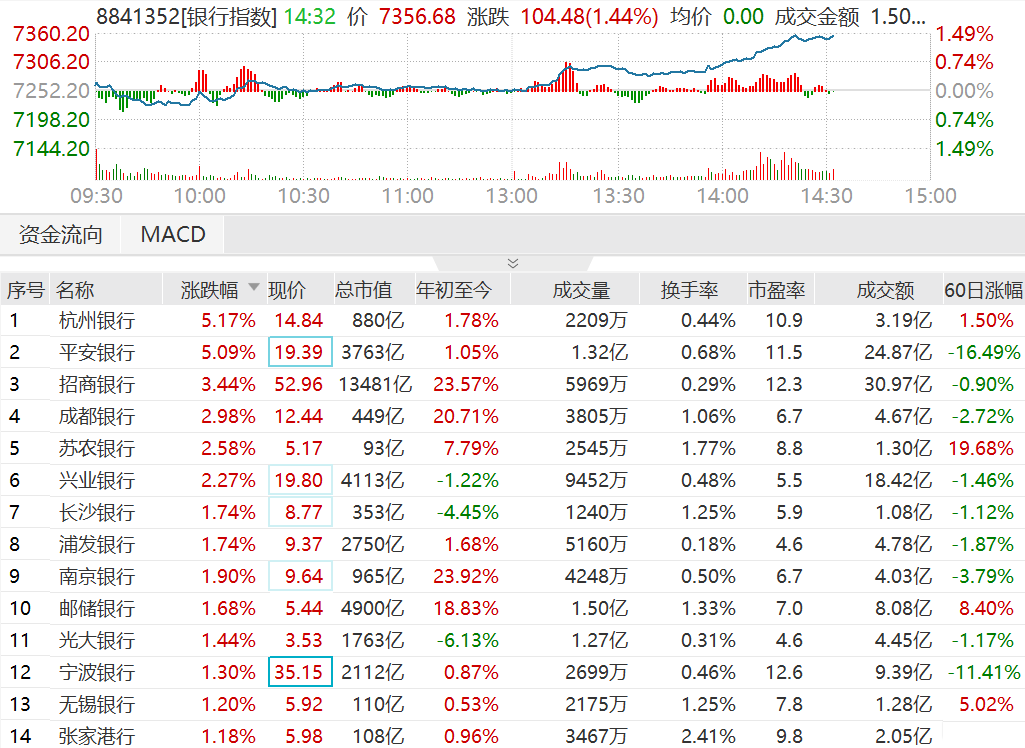Click 苏农银行 60-day change 19.68%
The width and height of the screenshot is (1025, 748).
[981, 449]
